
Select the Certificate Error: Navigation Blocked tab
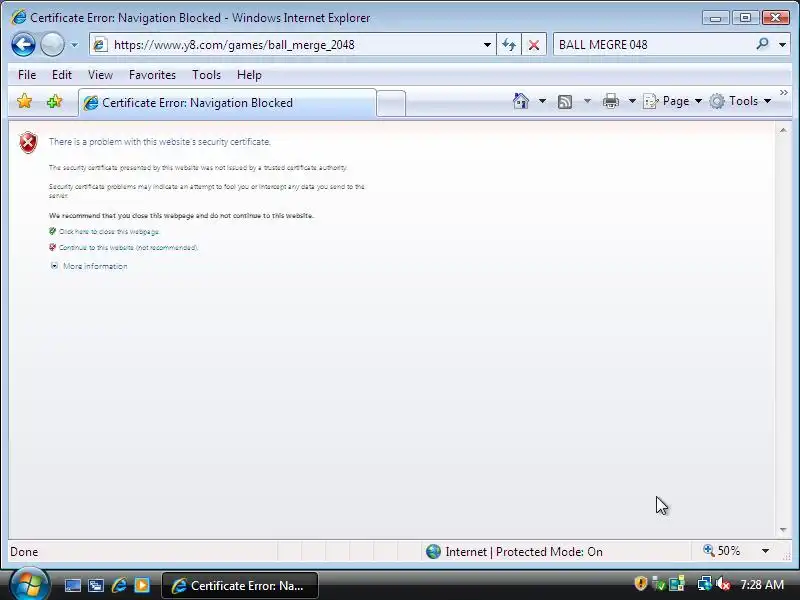pos(227,103)
